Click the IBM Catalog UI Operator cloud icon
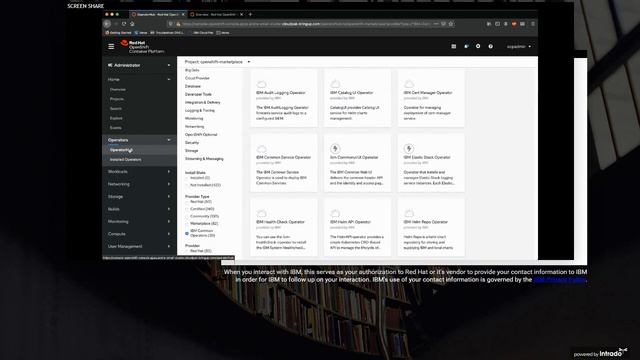The image size is (640, 360). coord(335,84)
